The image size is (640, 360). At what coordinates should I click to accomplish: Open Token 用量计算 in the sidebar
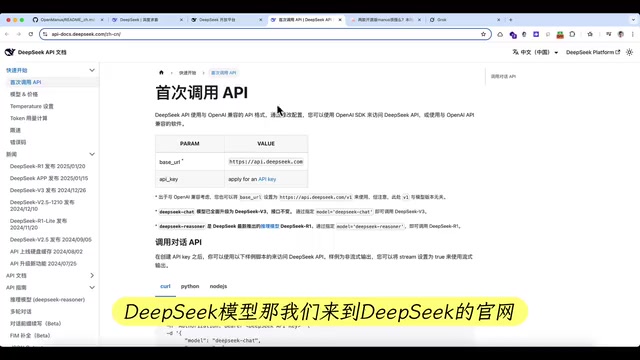(x=29, y=118)
